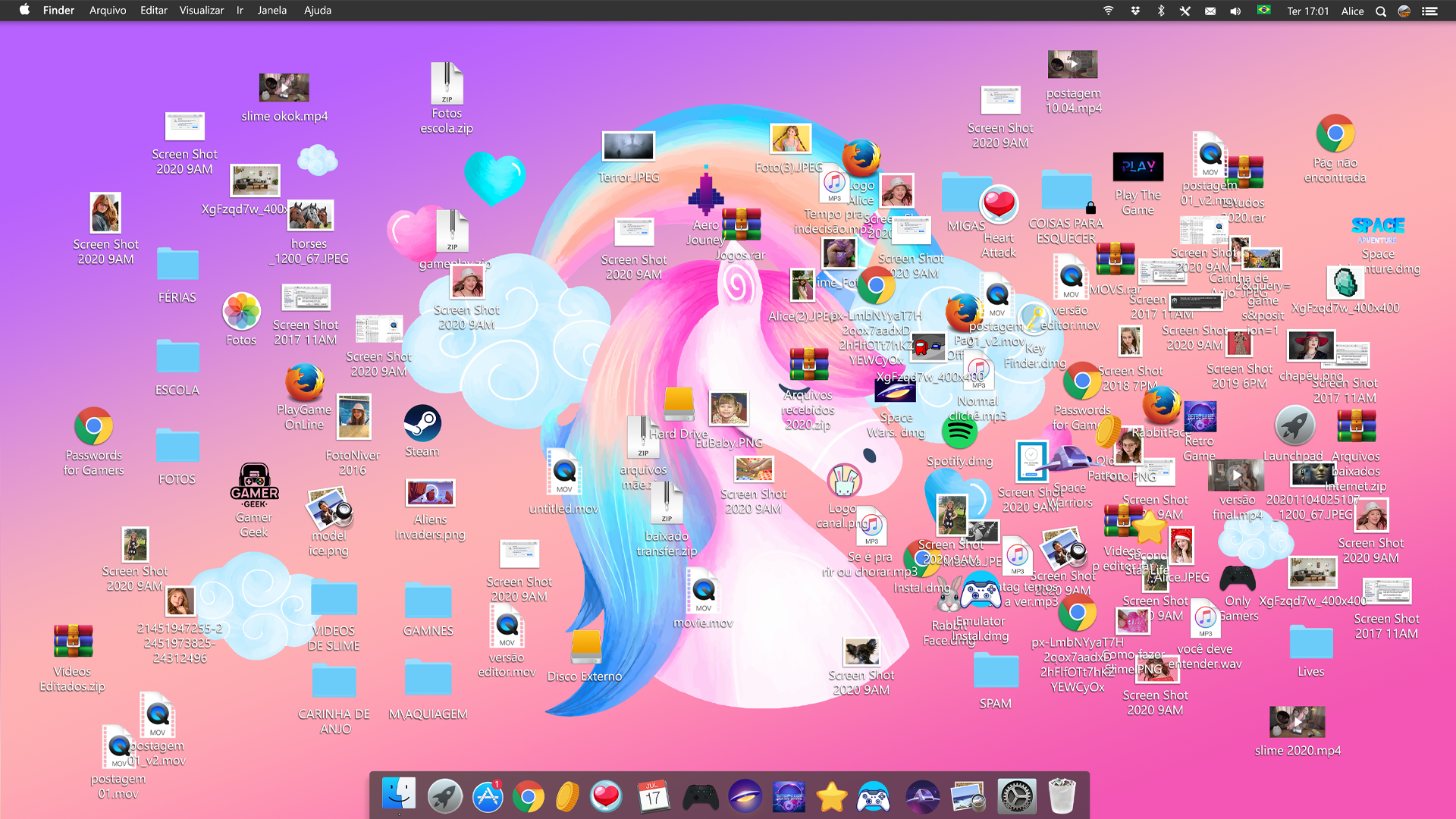Image resolution: width=1456 pixels, height=819 pixels.
Task: Select the Only Gamers controller icon
Action: coord(1237,578)
